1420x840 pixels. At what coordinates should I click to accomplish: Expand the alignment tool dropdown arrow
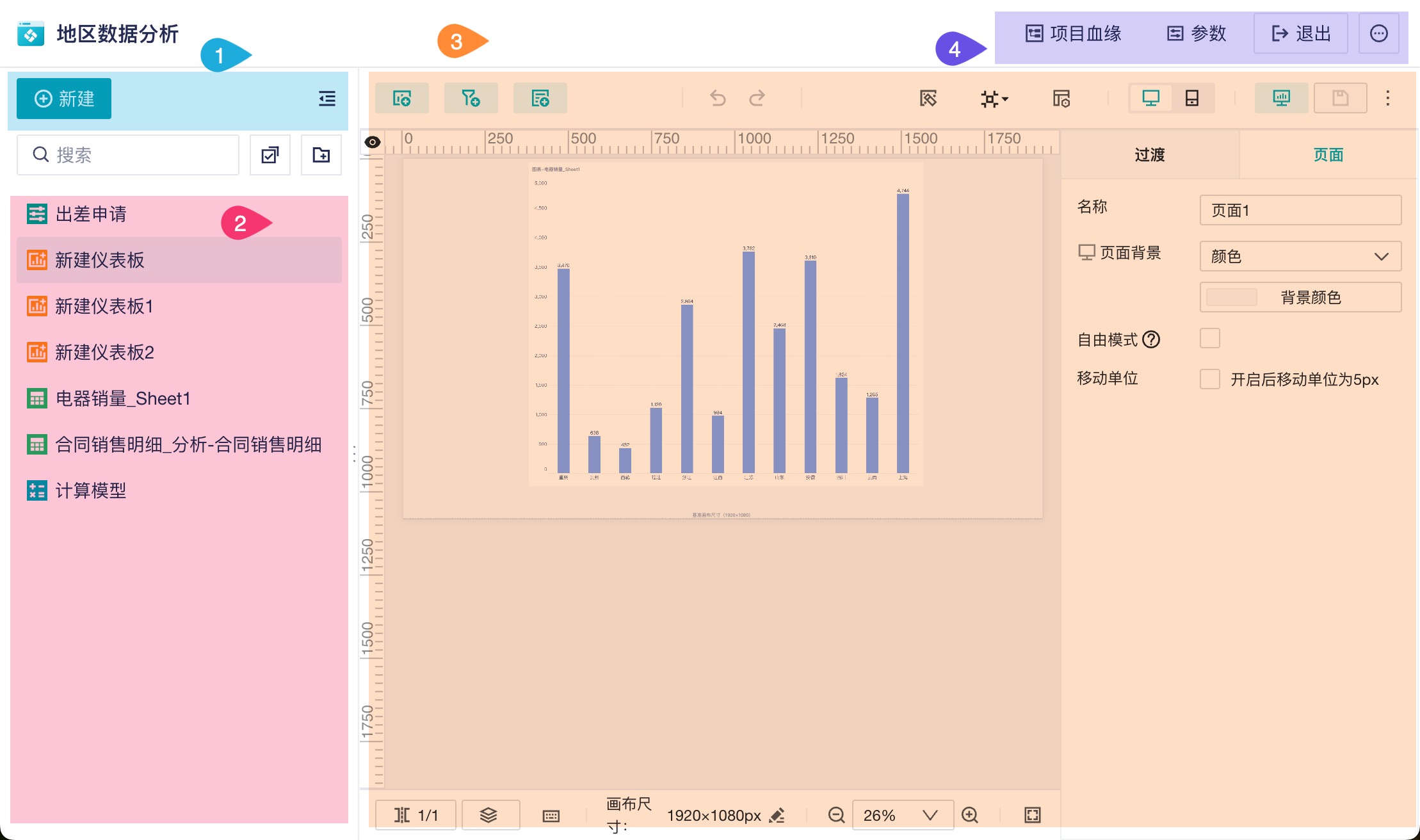(1005, 99)
